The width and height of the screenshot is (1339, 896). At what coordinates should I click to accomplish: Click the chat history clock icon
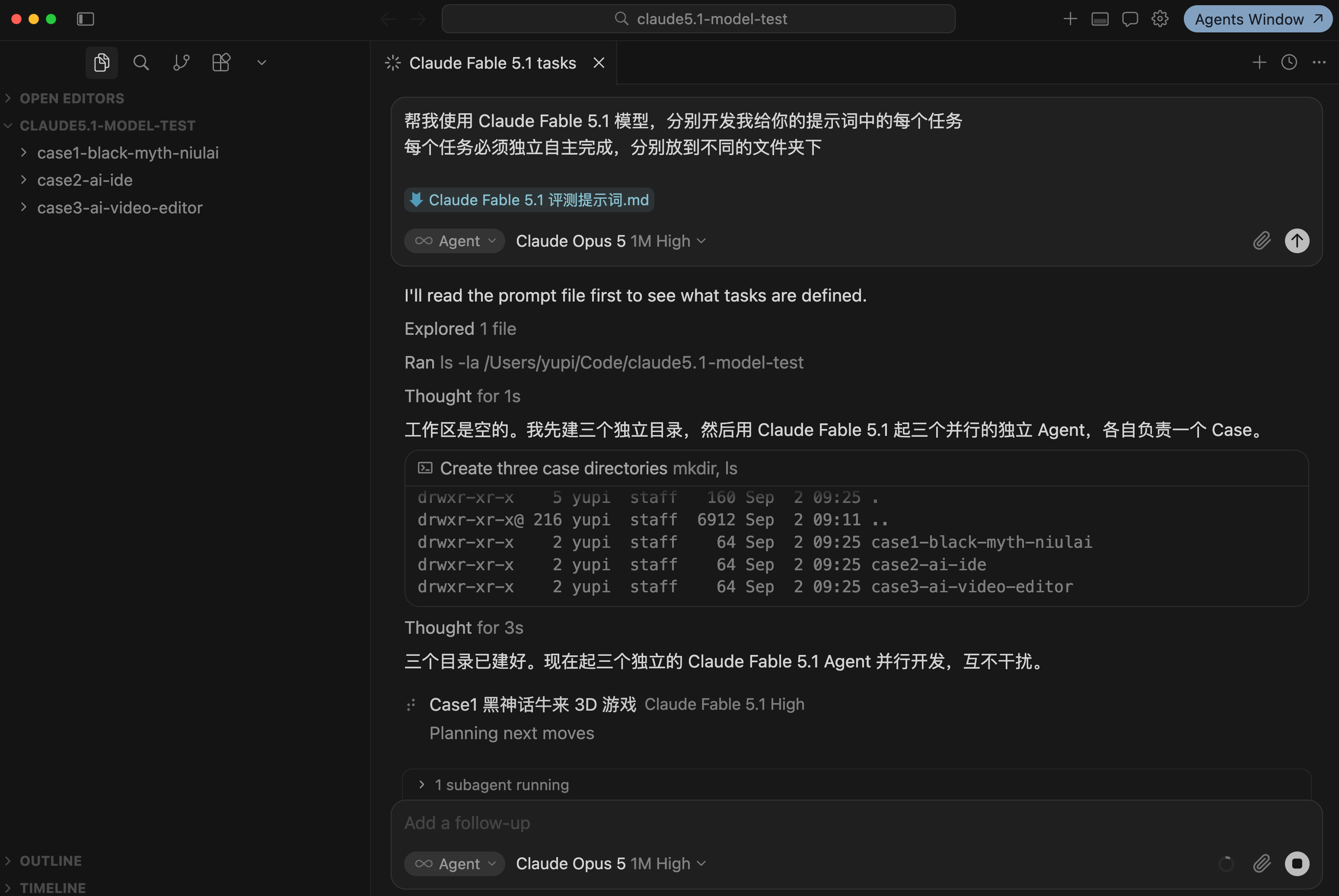coord(1289,62)
